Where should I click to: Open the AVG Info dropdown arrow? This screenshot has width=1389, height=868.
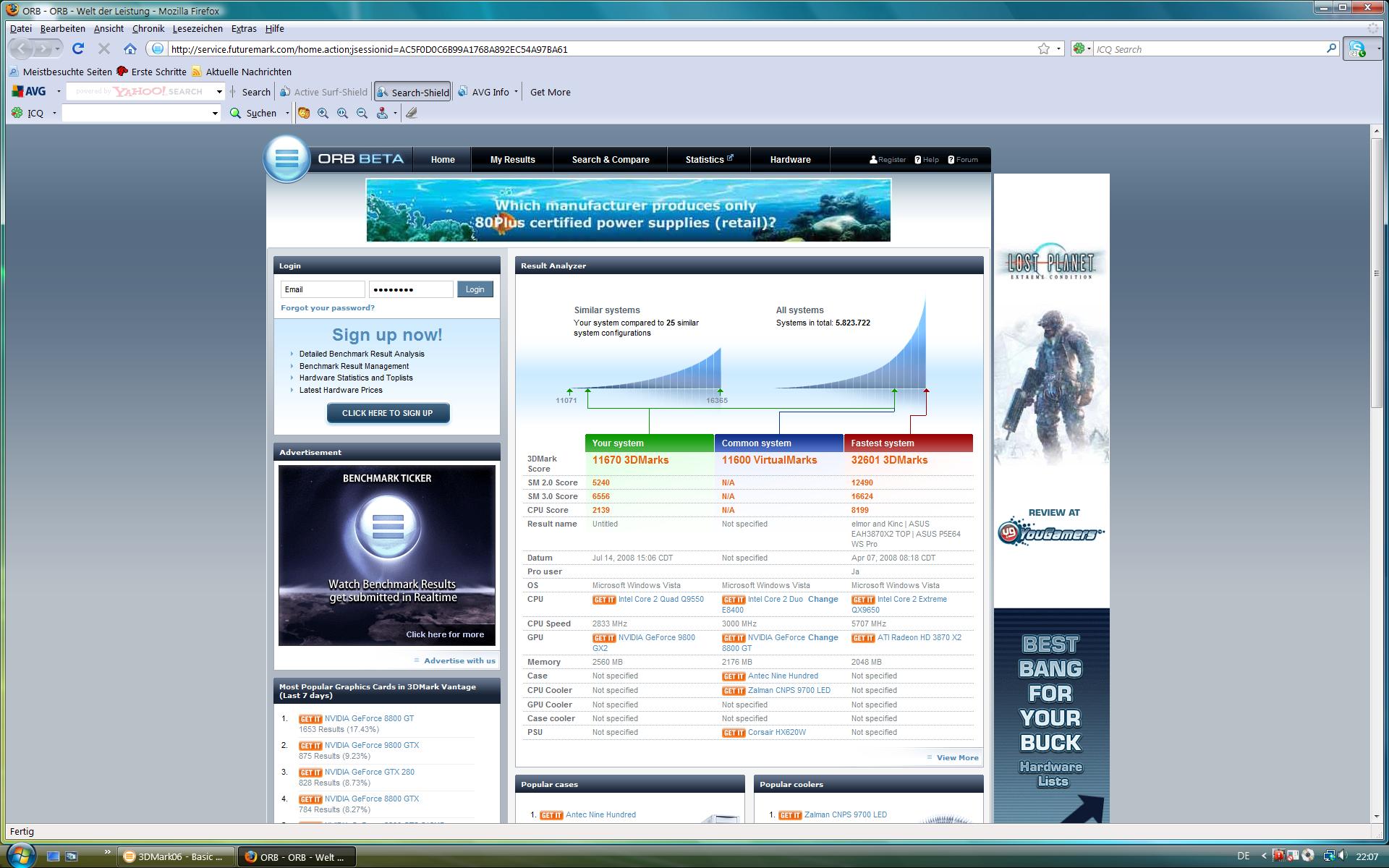(x=516, y=92)
